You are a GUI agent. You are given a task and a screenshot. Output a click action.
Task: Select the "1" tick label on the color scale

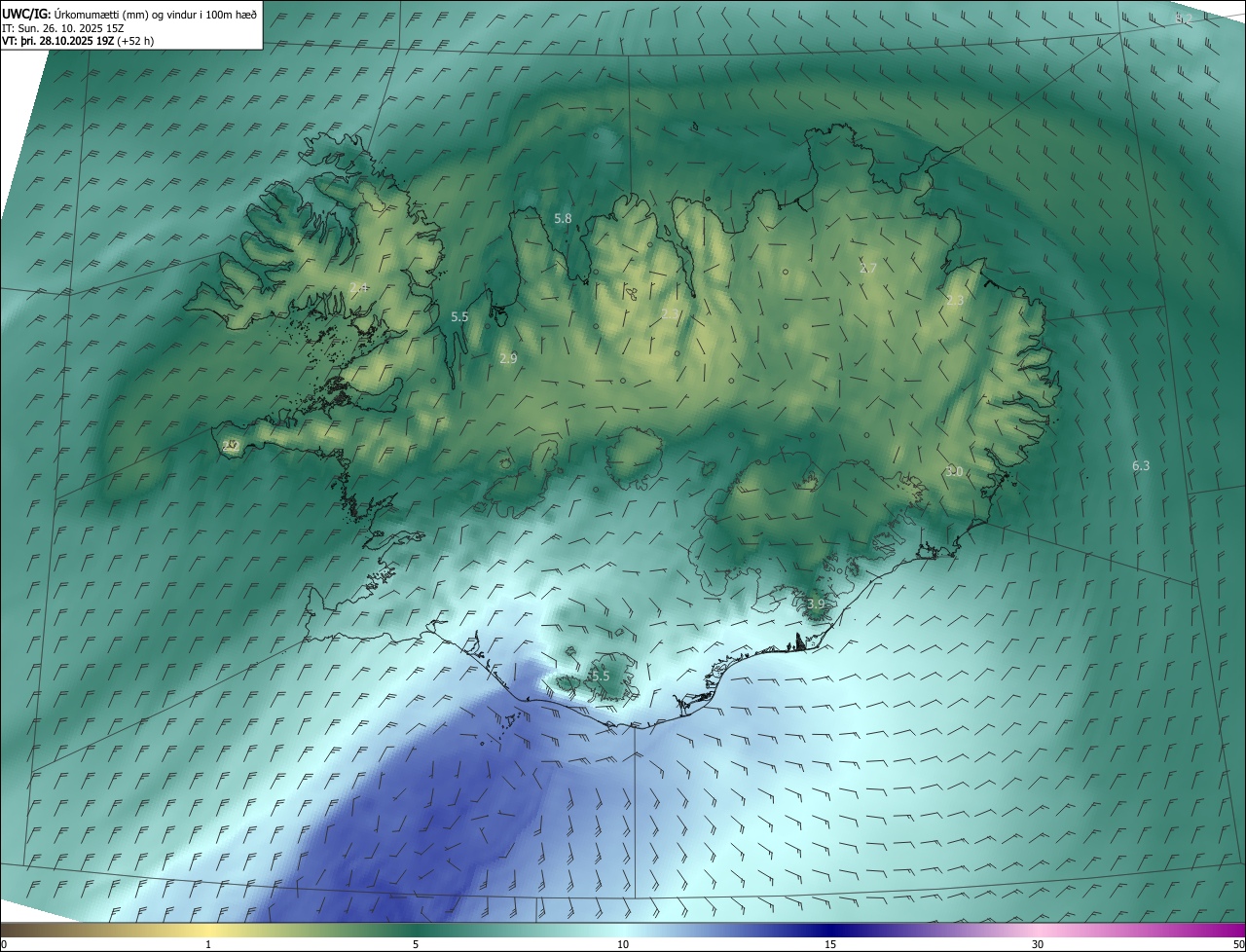208,944
